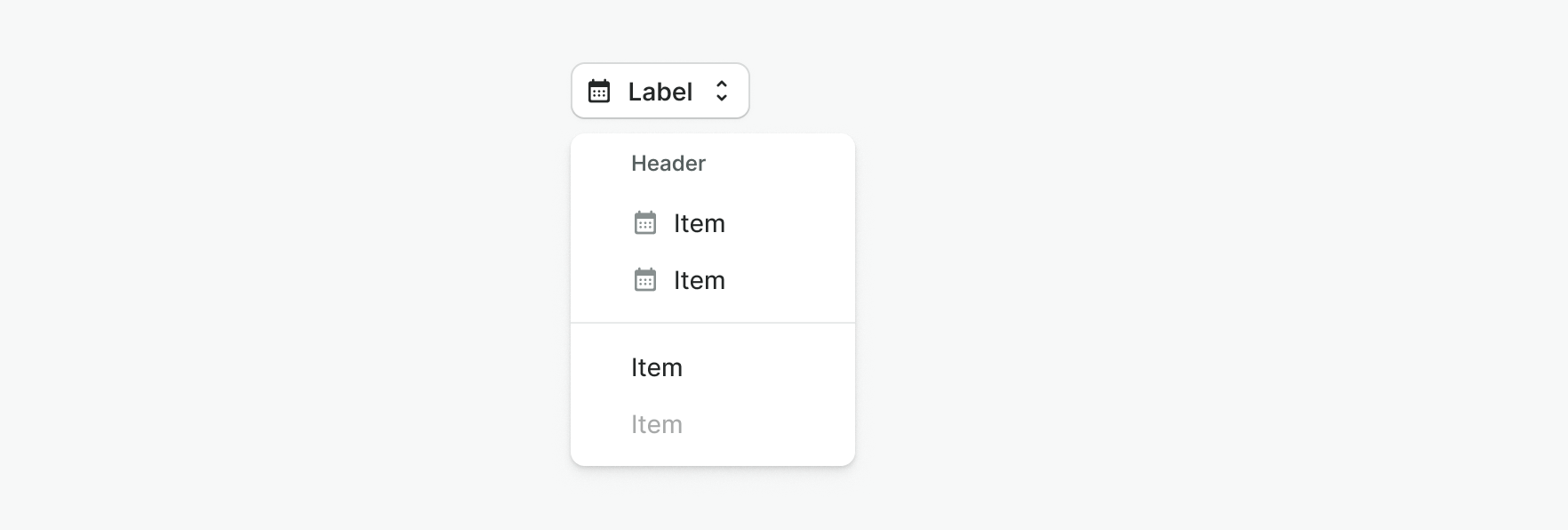Click the greyed-out disabled Item at the bottom

click(x=657, y=424)
